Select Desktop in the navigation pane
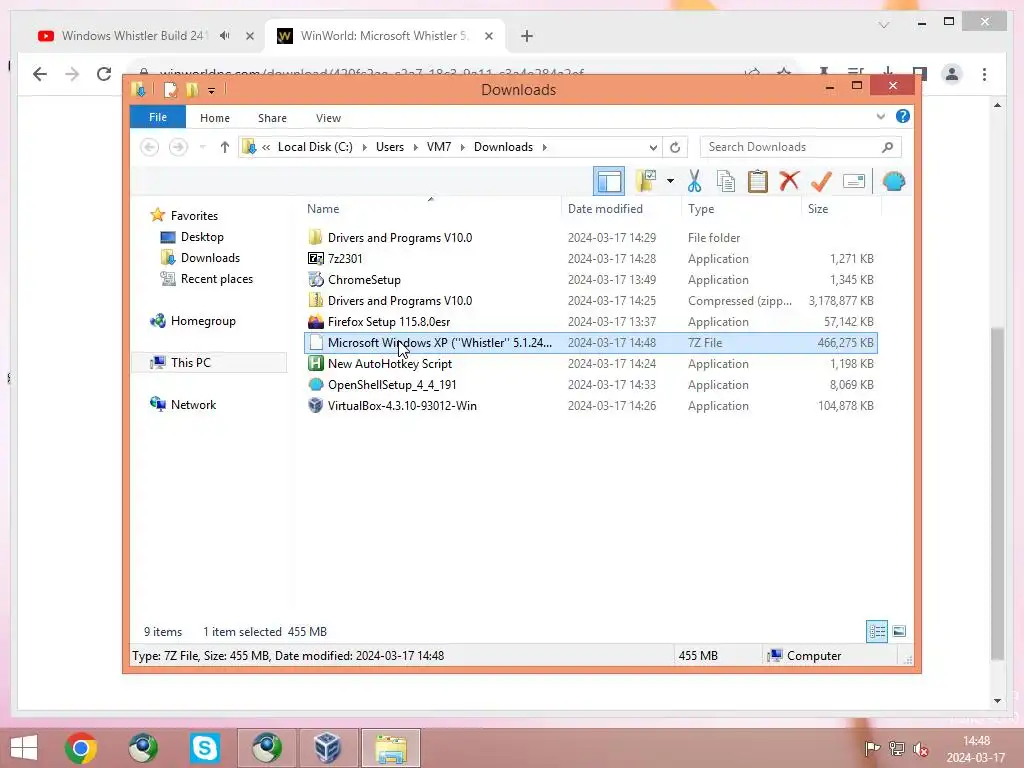 pos(202,236)
